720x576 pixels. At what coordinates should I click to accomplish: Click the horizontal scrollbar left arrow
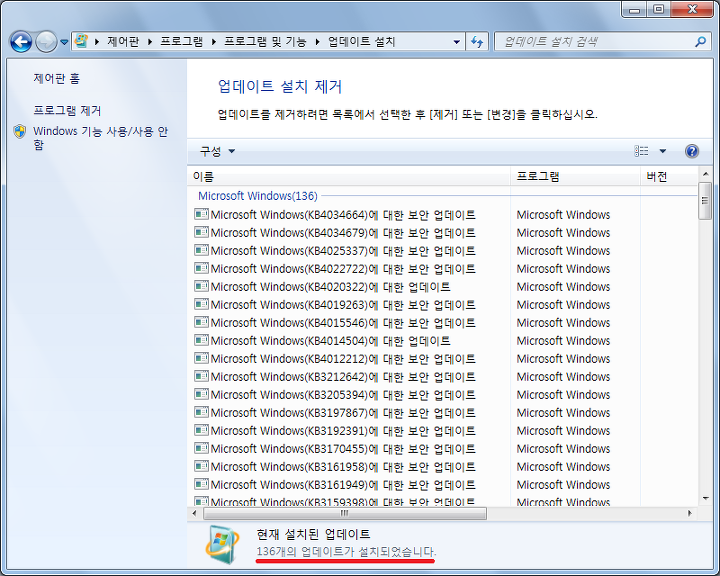tap(195, 514)
